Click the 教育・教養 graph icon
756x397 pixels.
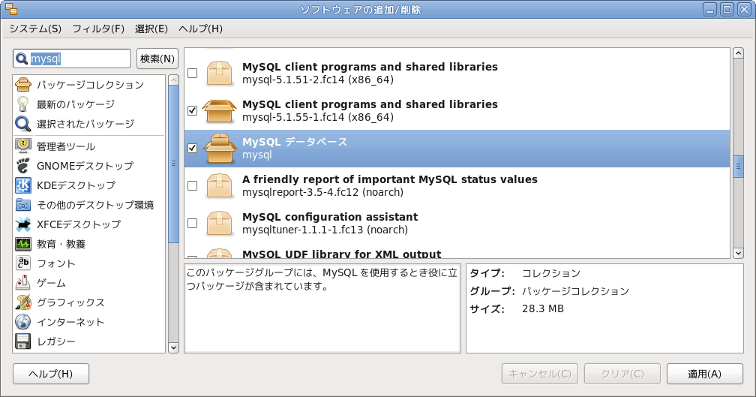pos(23,244)
